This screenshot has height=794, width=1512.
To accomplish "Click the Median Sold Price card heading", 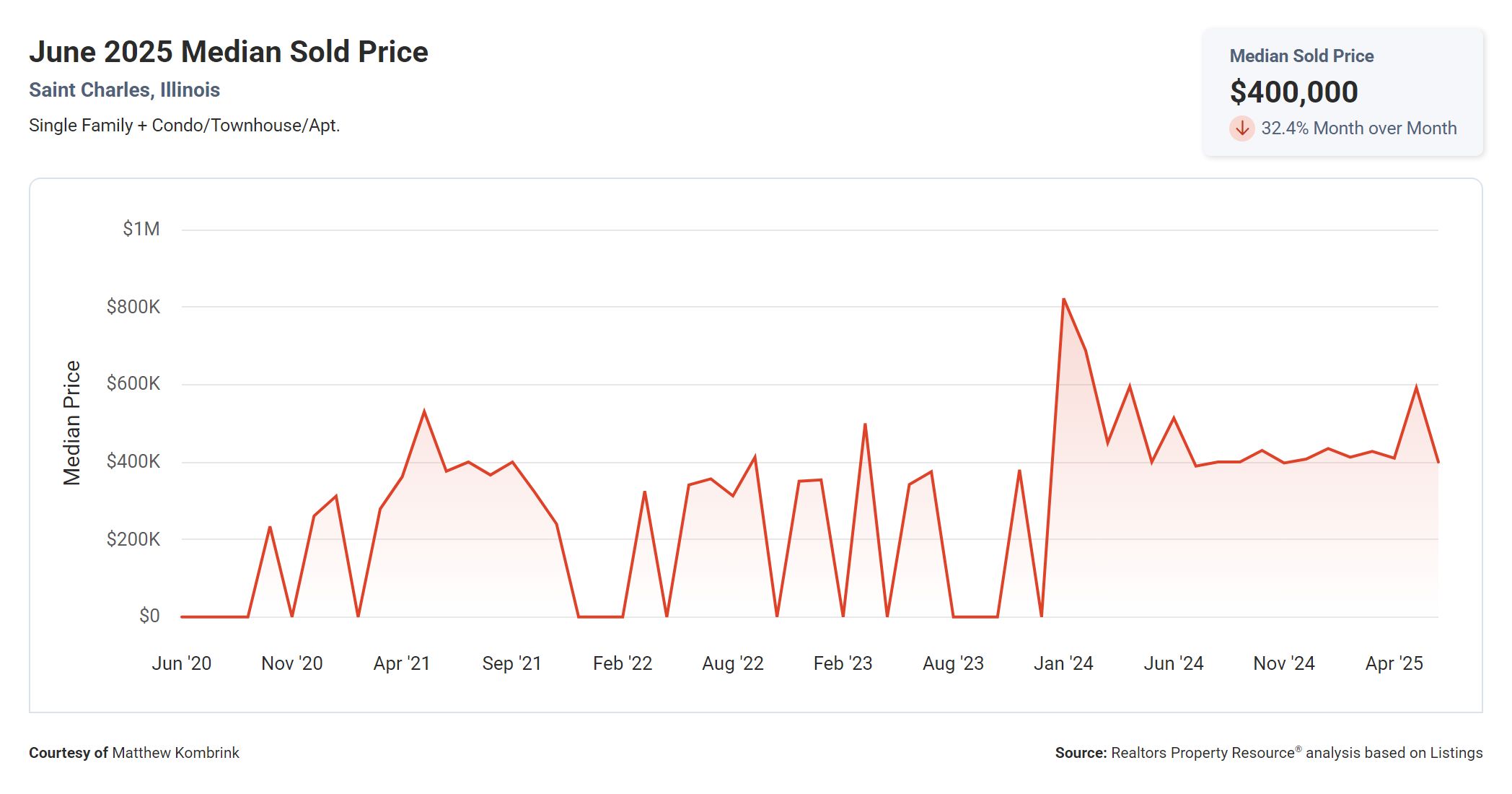I will [1301, 56].
